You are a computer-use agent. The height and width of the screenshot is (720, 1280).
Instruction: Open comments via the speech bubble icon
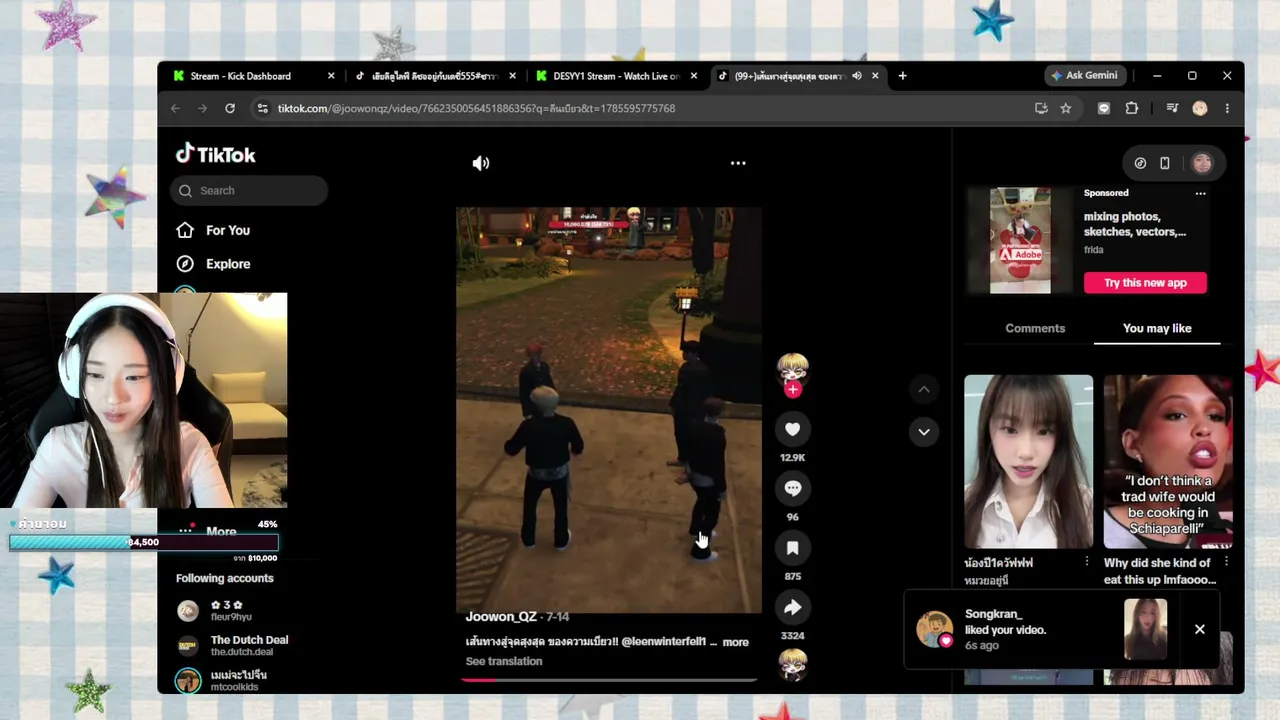point(792,488)
